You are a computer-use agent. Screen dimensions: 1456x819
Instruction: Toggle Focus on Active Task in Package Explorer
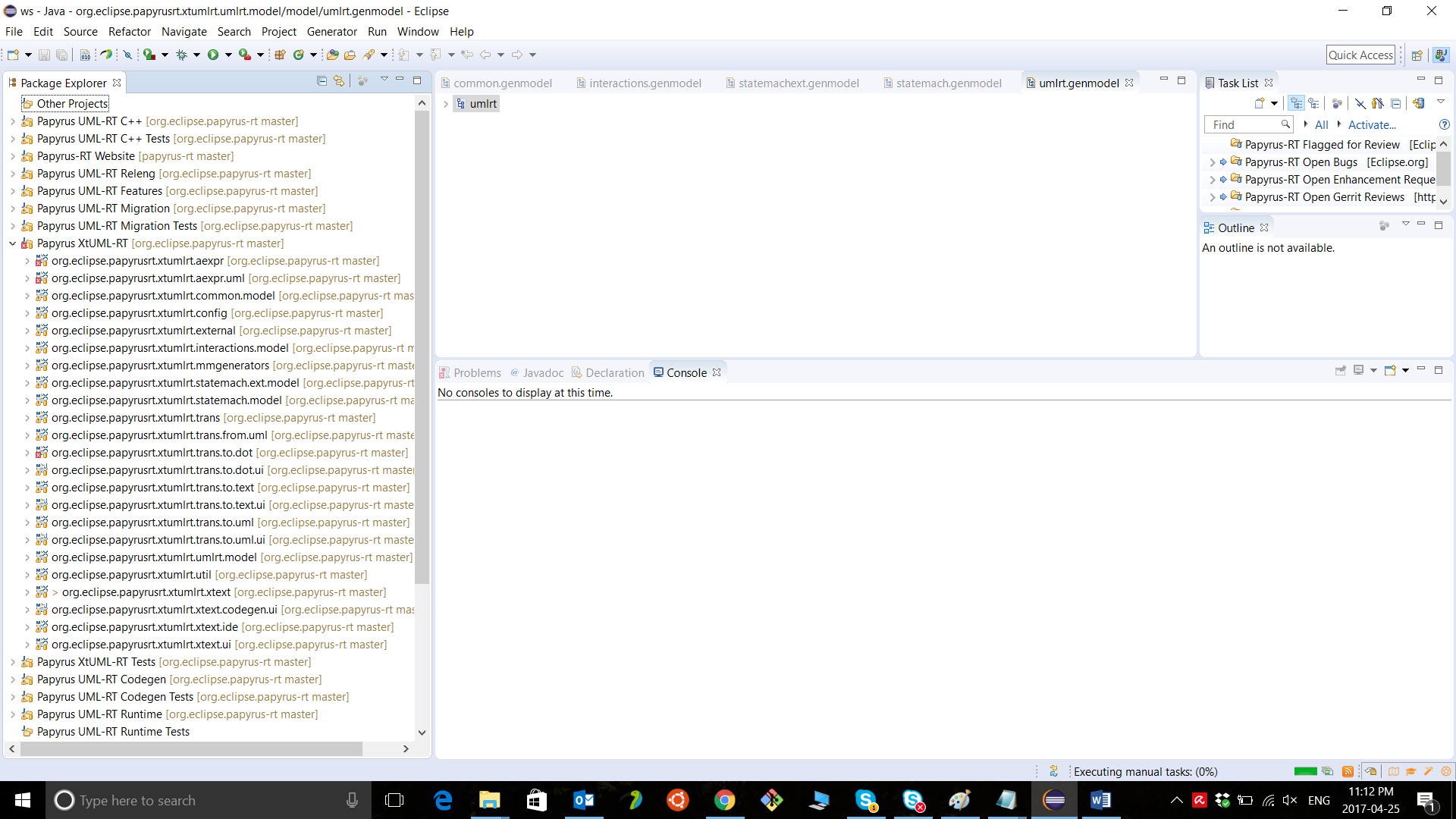click(x=362, y=80)
